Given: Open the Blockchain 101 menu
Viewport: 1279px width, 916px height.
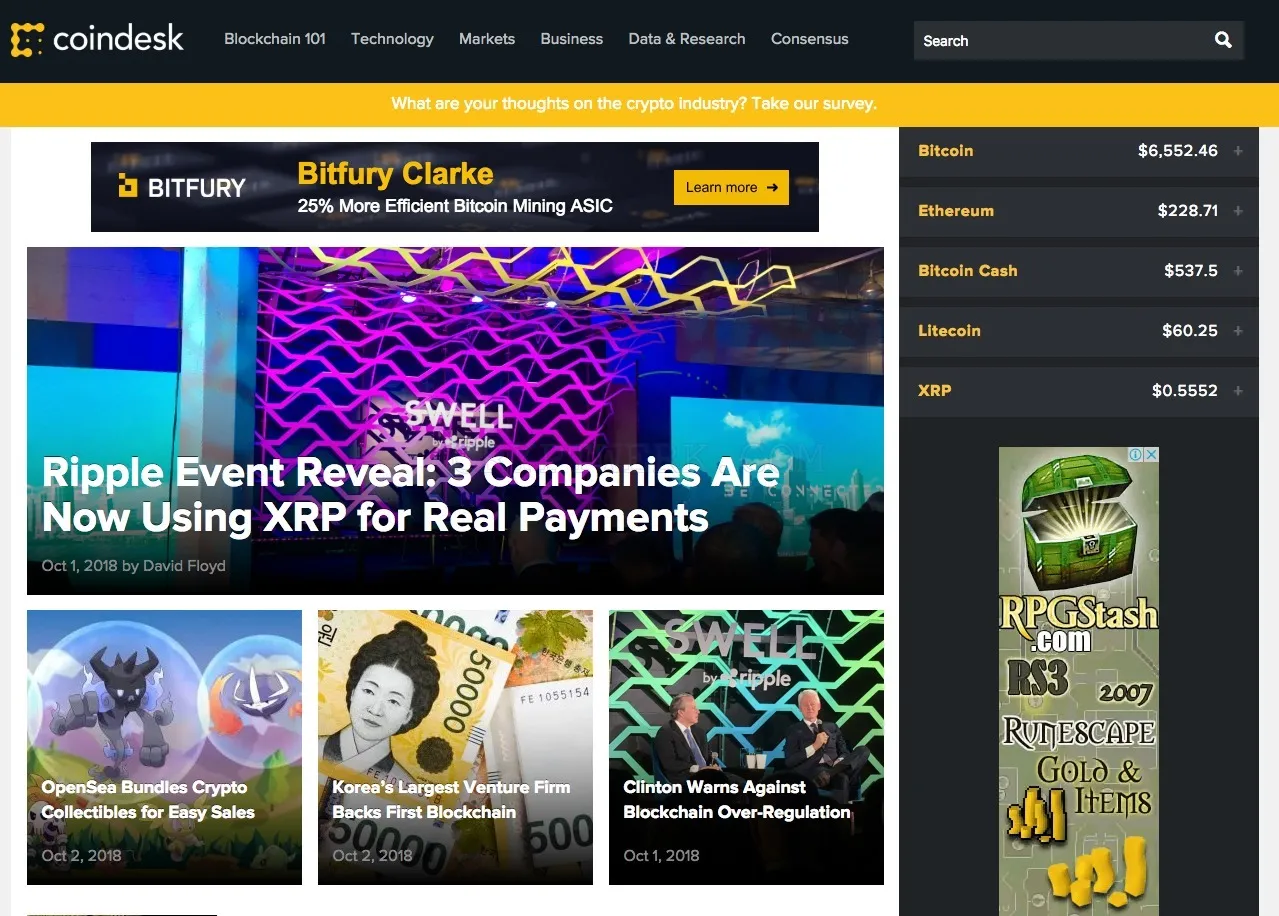Looking at the screenshot, I should pyautogui.click(x=275, y=39).
